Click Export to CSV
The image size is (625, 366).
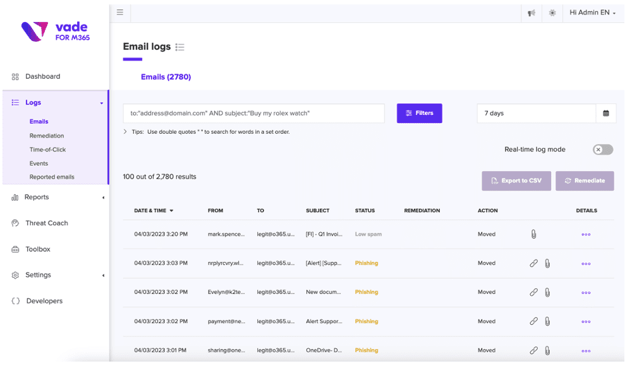pyautogui.click(x=516, y=181)
